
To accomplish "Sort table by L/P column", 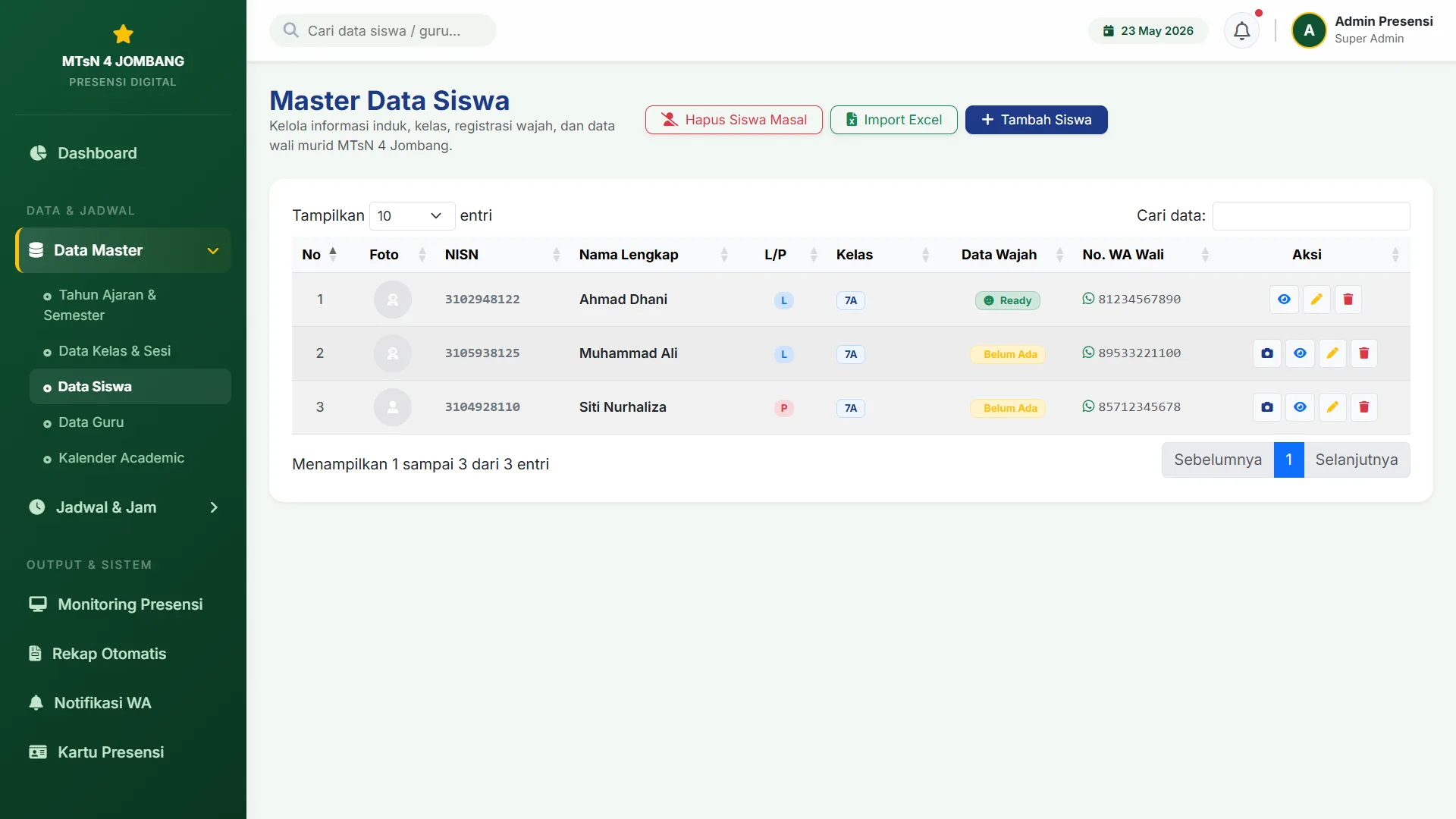I will (x=783, y=255).
